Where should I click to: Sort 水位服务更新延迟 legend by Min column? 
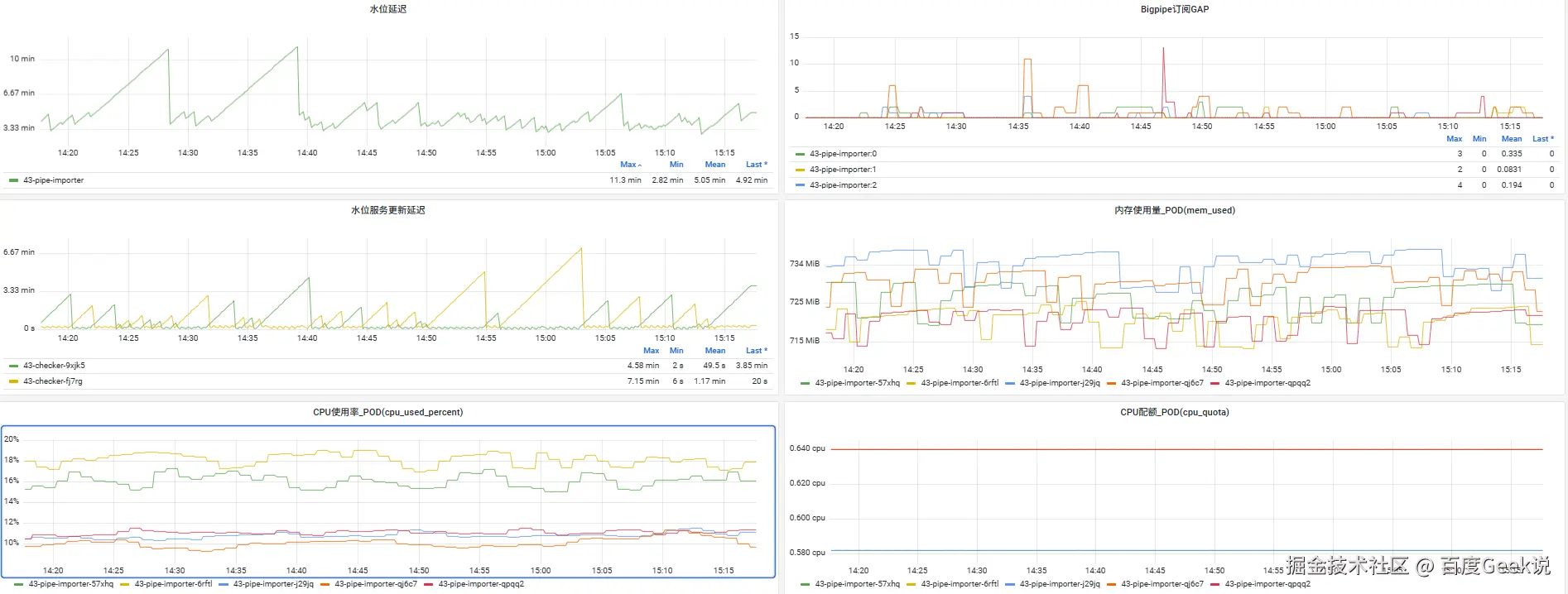(676, 351)
